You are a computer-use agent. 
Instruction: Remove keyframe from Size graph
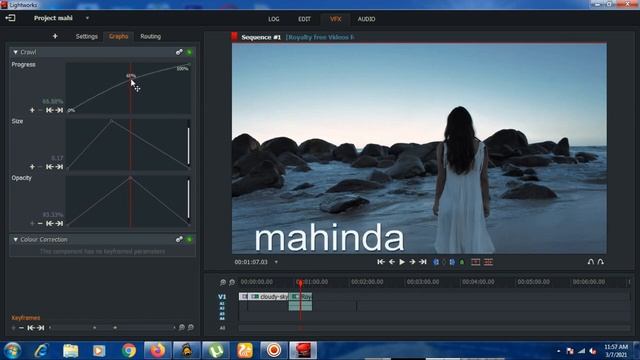(x=40, y=167)
